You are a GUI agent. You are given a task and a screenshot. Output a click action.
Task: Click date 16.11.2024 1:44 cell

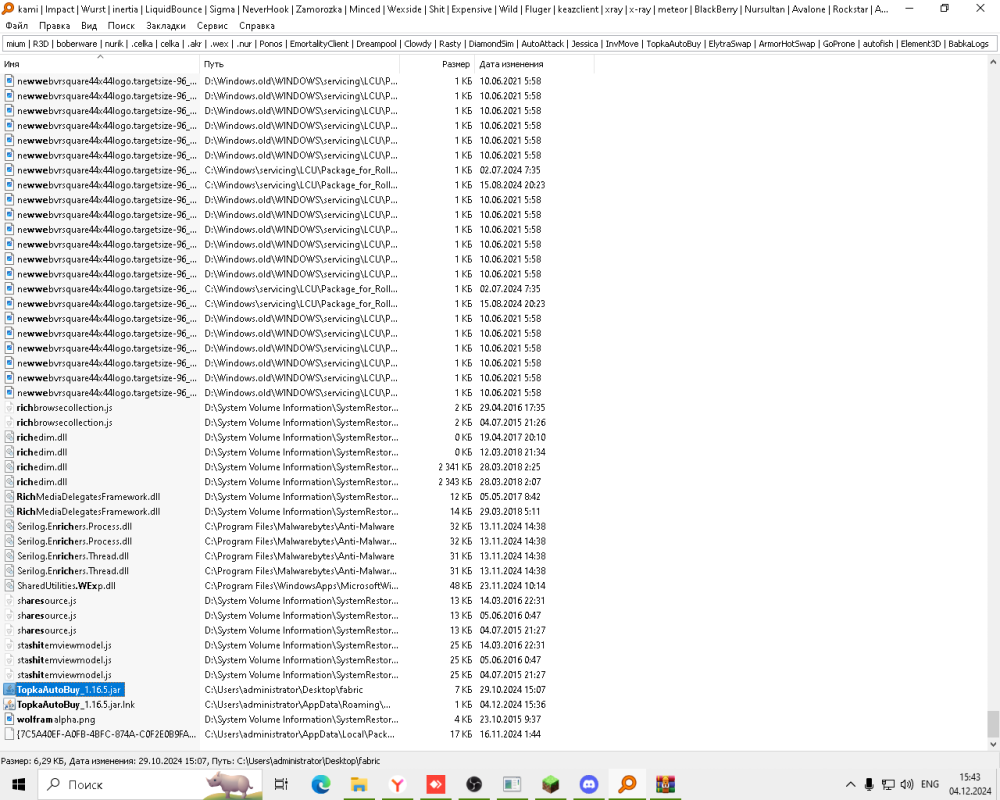510,734
